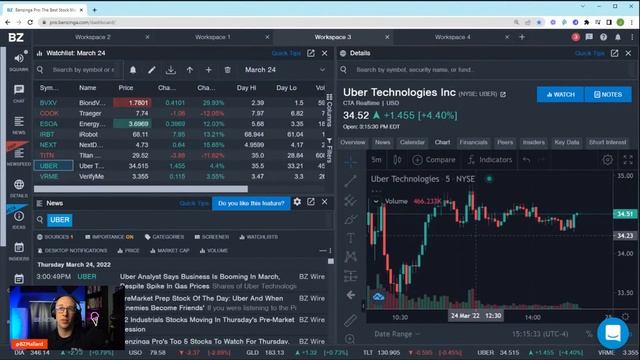Switch to Workspace 1 tab
The width and height of the screenshot is (640, 360).
[x=212, y=37]
